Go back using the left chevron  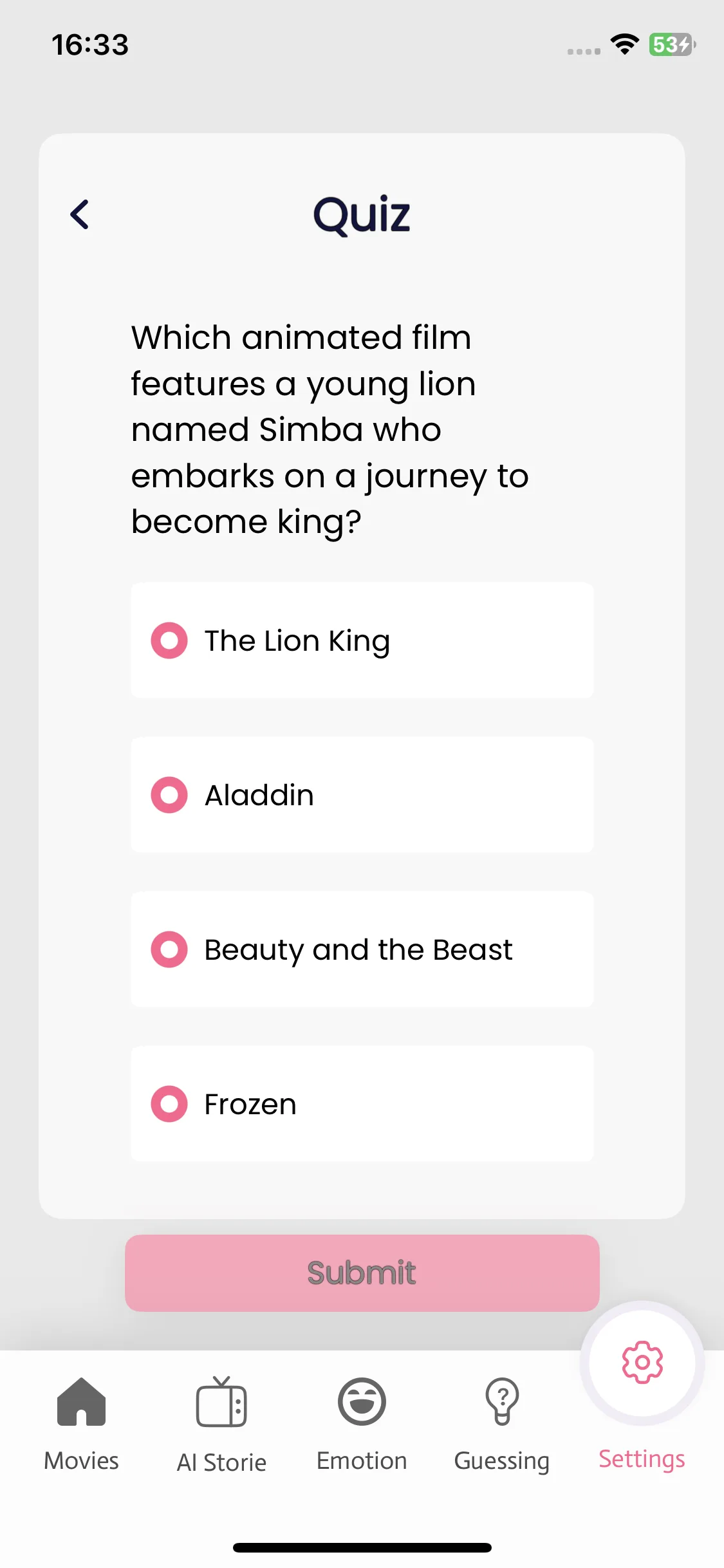click(80, 214)
